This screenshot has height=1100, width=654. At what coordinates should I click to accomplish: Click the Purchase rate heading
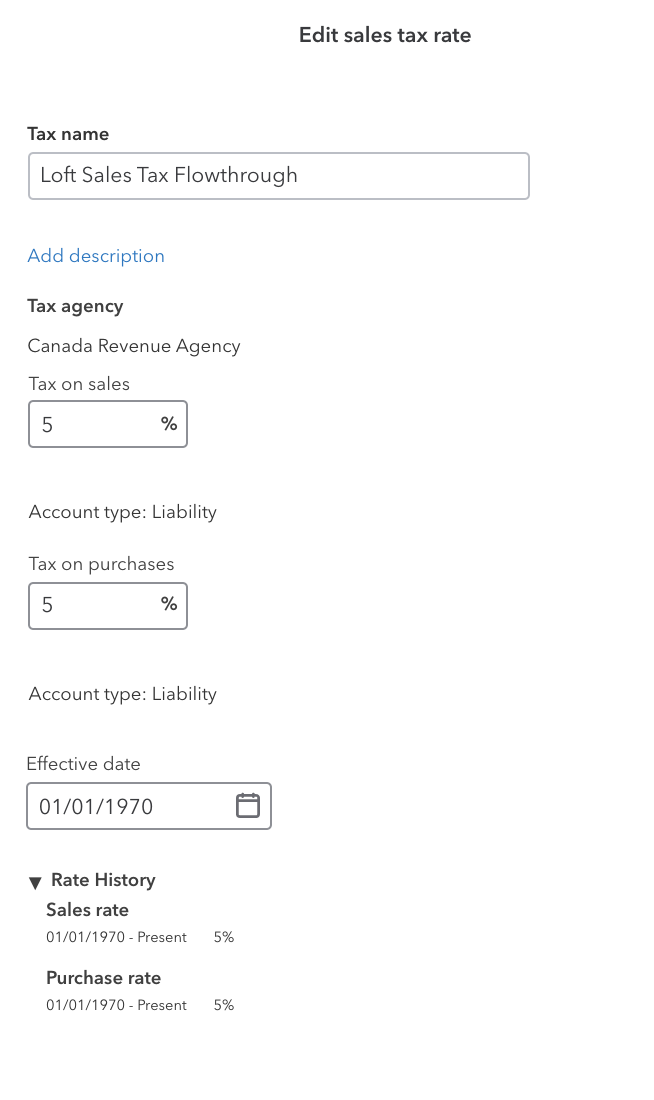coord(103,978)
